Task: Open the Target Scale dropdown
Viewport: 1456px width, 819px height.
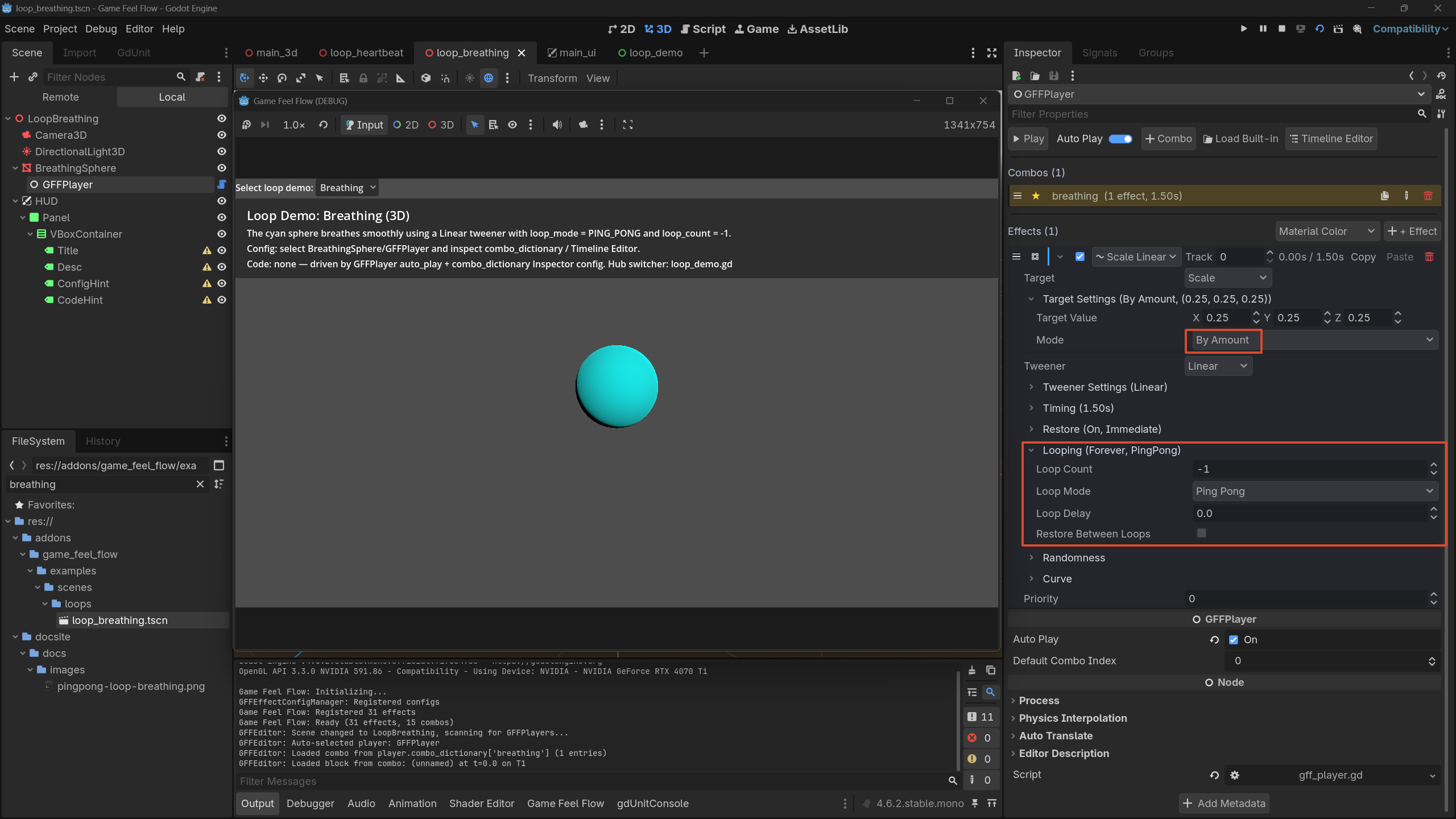Action: pos(1227,278)
